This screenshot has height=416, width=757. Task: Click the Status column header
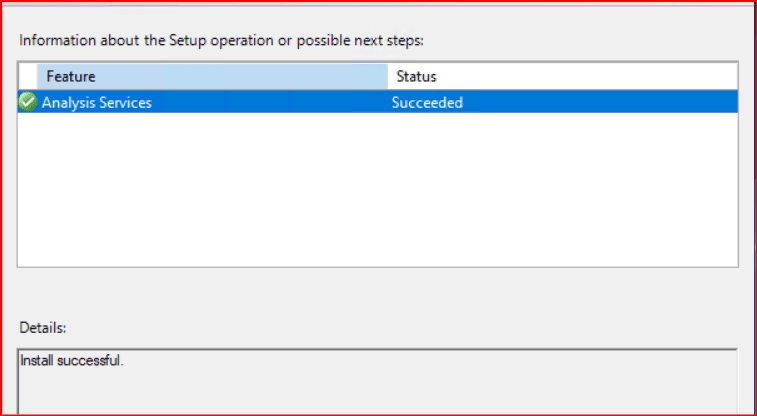[416, 76]
